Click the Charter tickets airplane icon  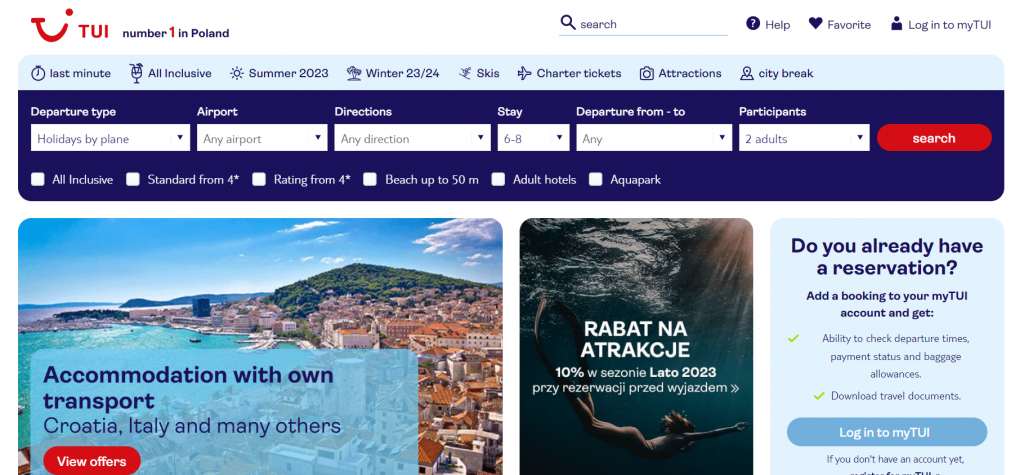(524, 73)
